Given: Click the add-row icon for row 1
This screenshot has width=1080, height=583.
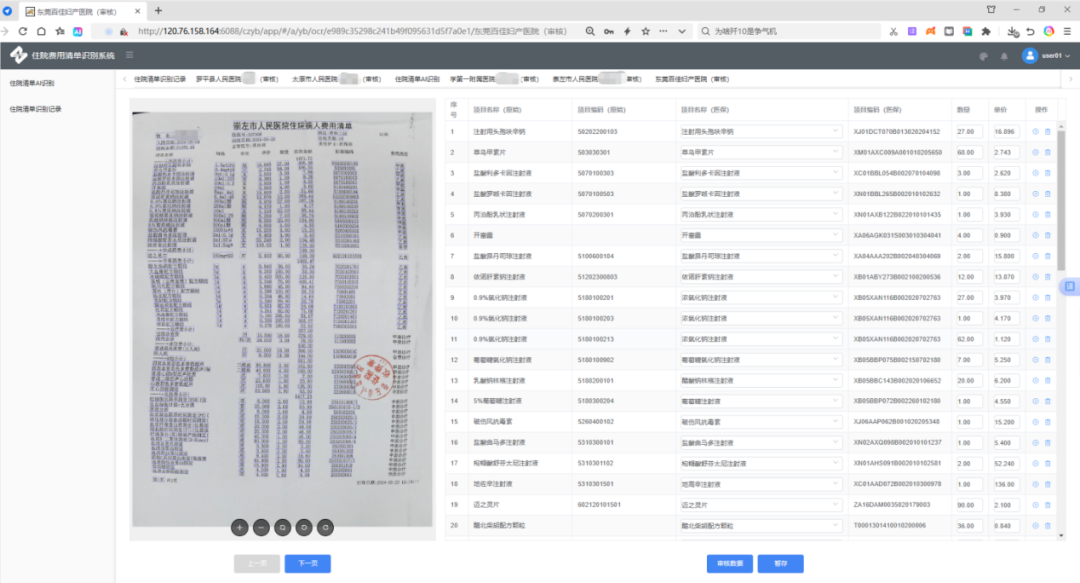Looking at the screenshot, I should pos(1035,131).
